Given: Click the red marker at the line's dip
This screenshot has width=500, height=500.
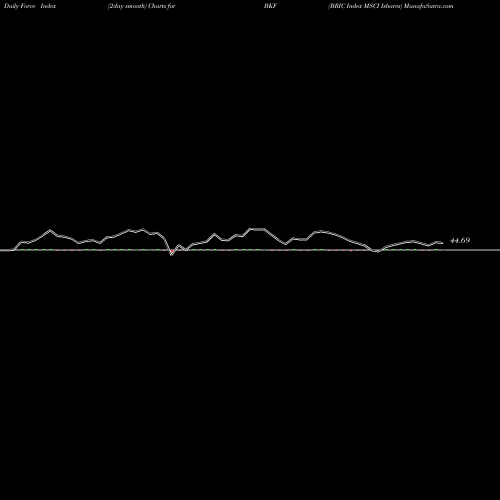Looking at the screenshot, I should [x=172, y=251].
